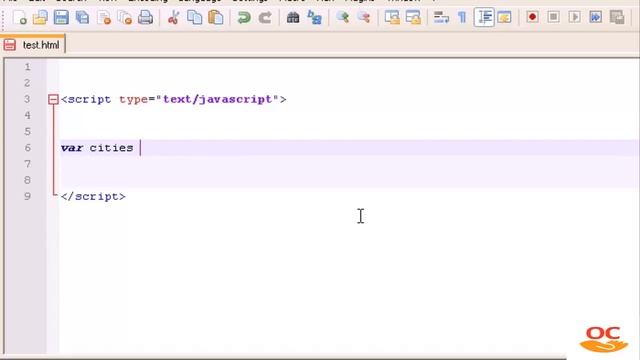Click line number 6 in the margin
Image resolution: width=640 pixels, height=360 pixels.
coord(27,148)
